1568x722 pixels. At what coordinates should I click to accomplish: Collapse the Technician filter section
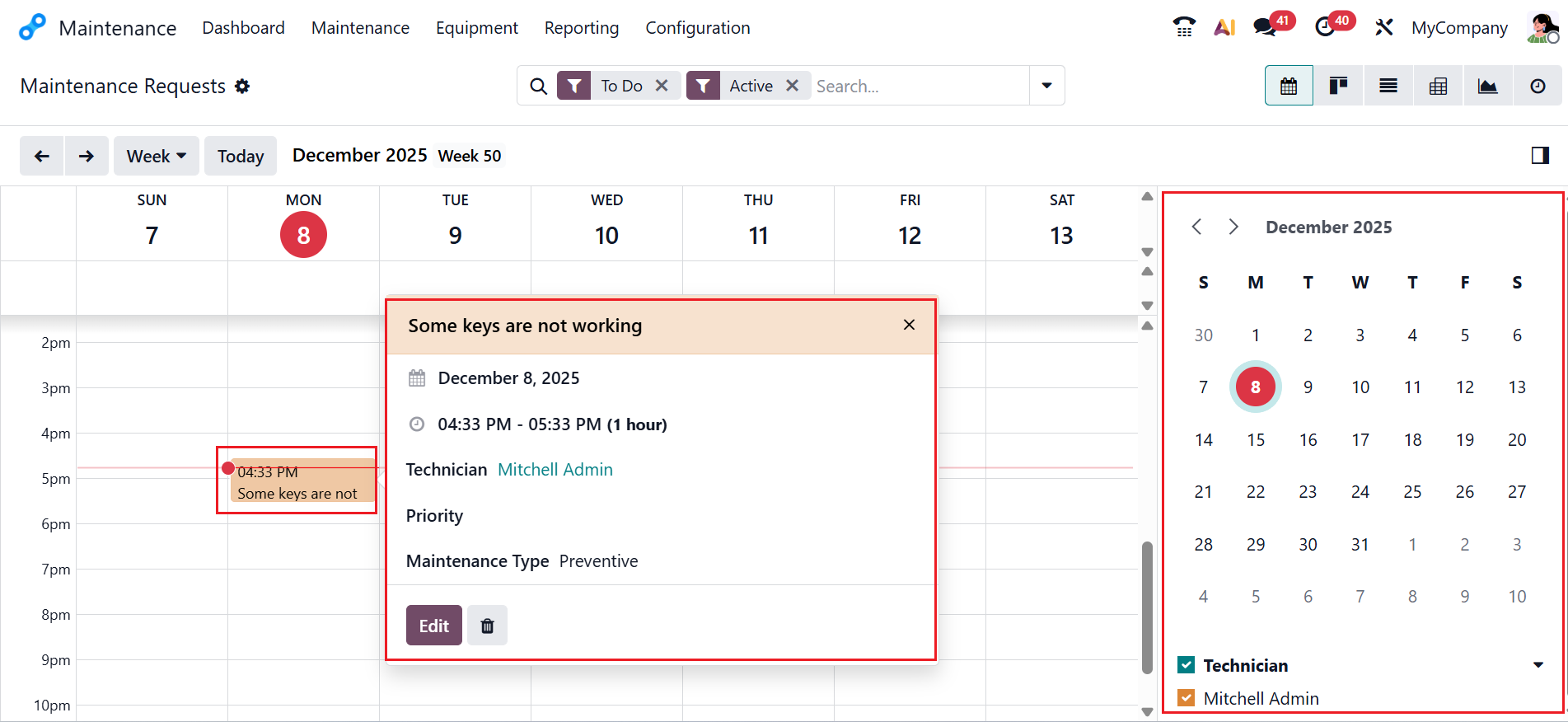pos(1538,665)
